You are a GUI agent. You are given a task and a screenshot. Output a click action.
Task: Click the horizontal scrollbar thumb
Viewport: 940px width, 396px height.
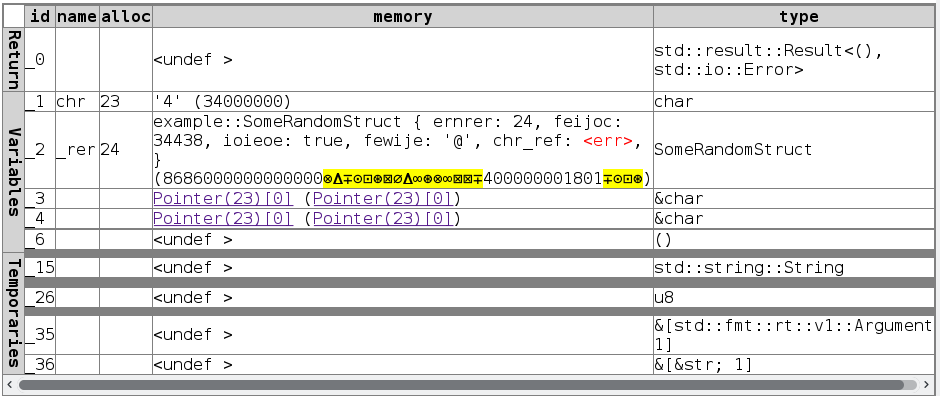461,385
